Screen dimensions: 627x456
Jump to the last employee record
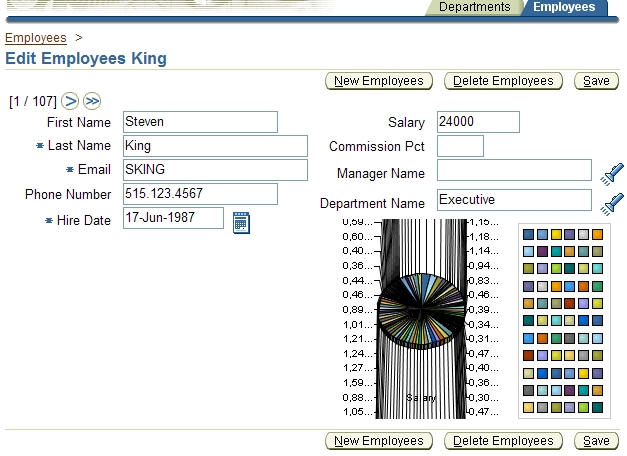point(92,101)
